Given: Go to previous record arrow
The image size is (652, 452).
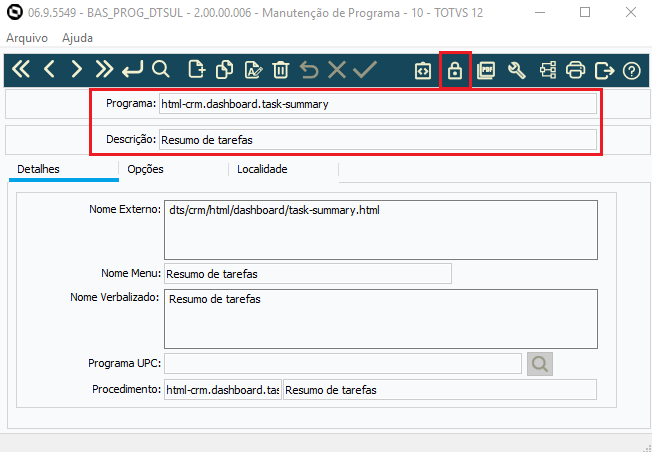Looking at the screenshot, I should click(49, 69).
